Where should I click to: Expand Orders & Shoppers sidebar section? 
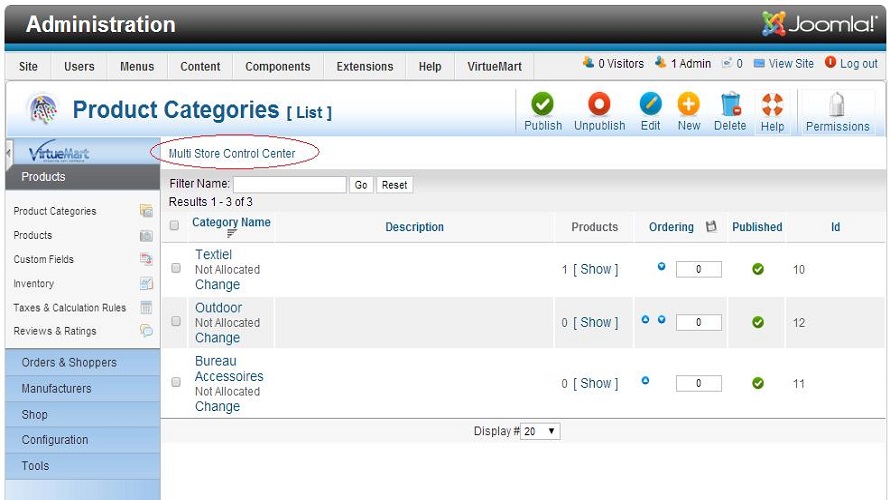point(83,362)
